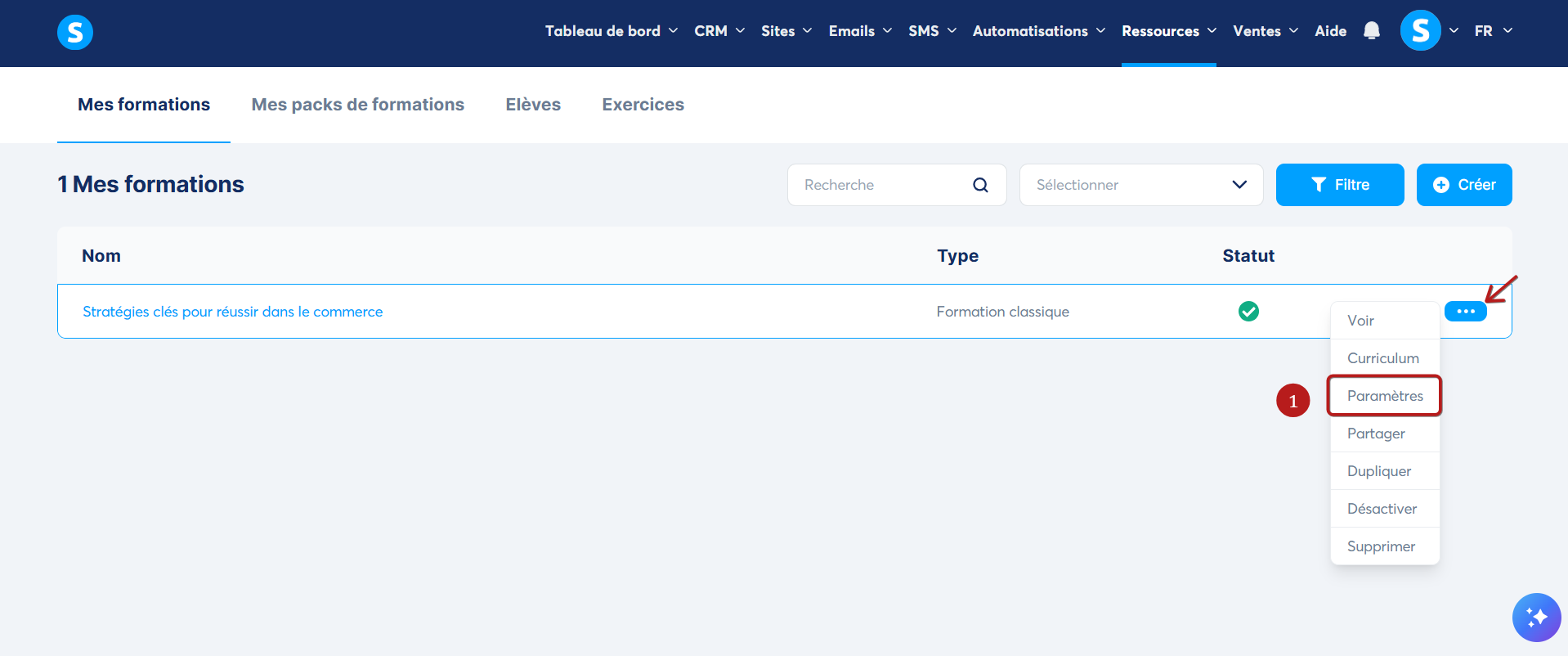Open the FR language selector
The width and height of the screenshot is (1568, 656).
pyautogui.click(x=1494, y=31)
